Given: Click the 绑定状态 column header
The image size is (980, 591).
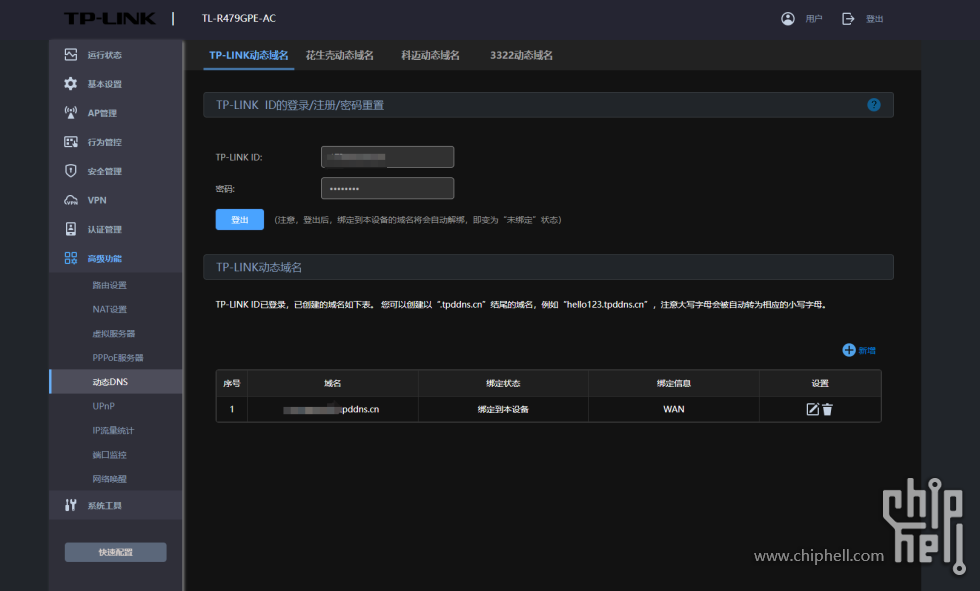Looking at the screenshot, I should [x=503, y=384].
